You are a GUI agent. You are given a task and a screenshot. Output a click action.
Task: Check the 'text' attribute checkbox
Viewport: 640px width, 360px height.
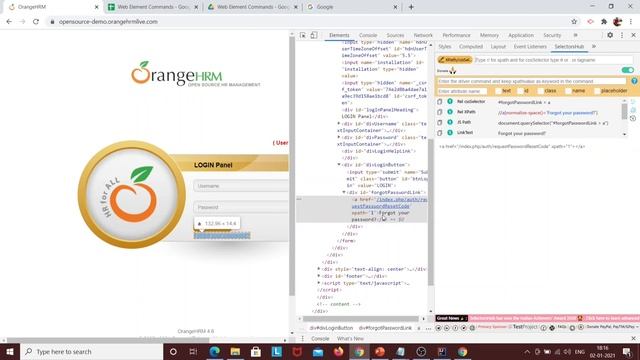[x=498, y=91]
